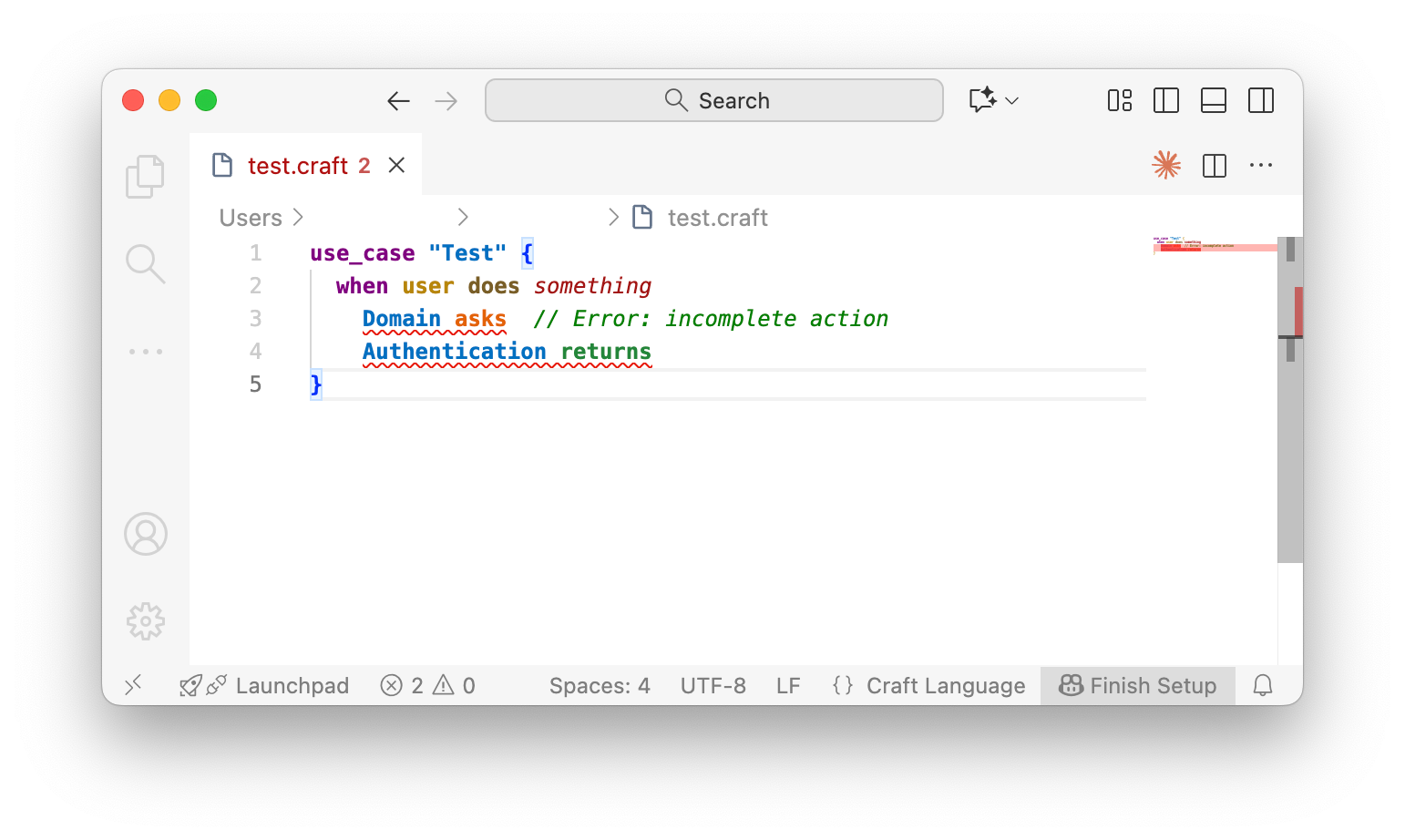
Task: Change encoding via UTF-8
Action: point(713,685)
